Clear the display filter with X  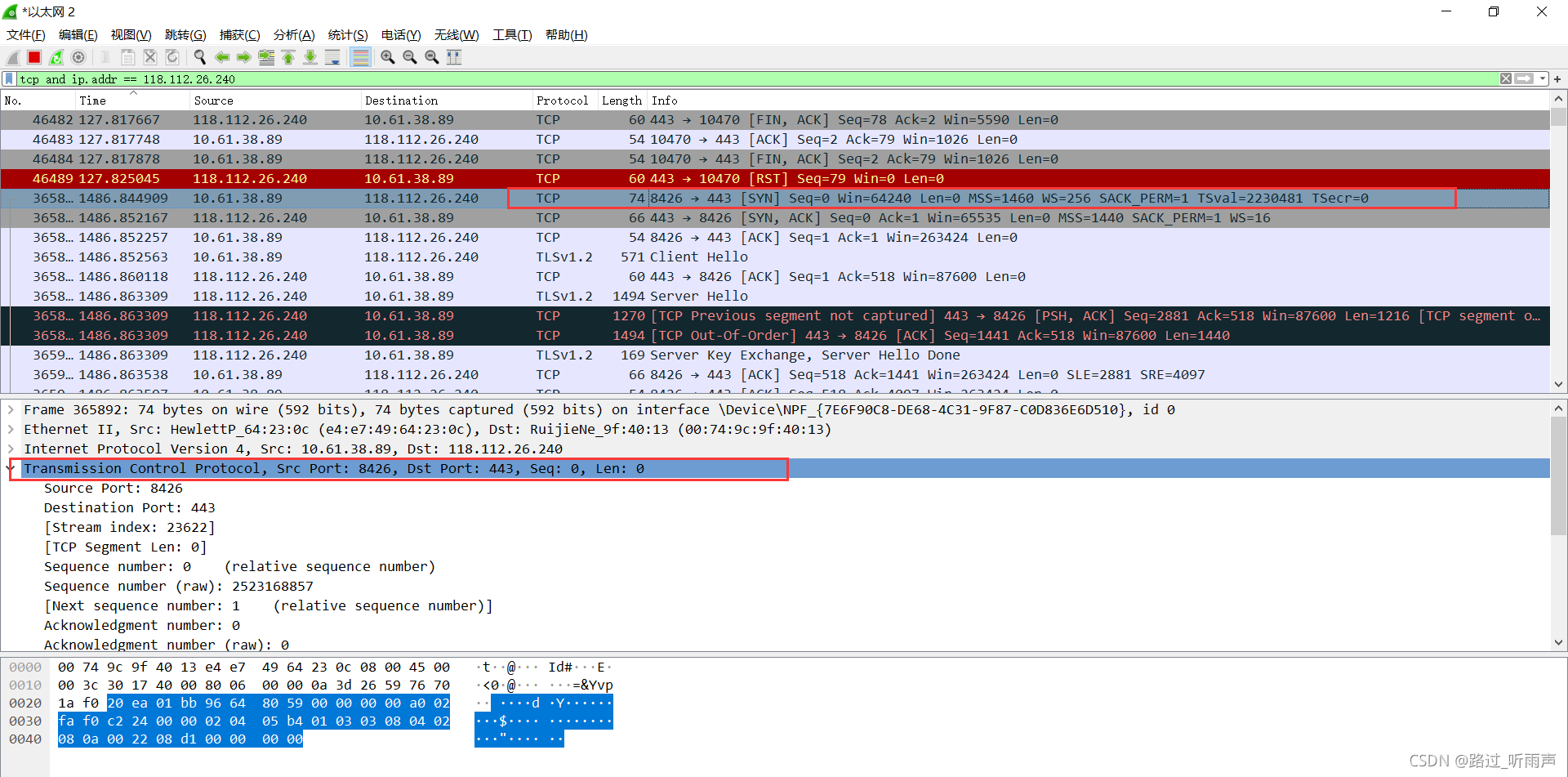tap(1505, 79)
